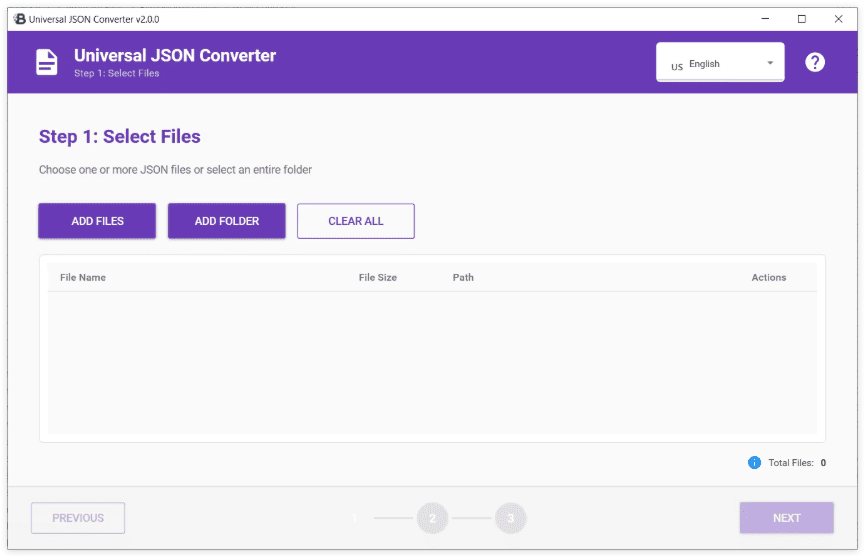
Task: Click the File Size column header
Action: point(377,277)
